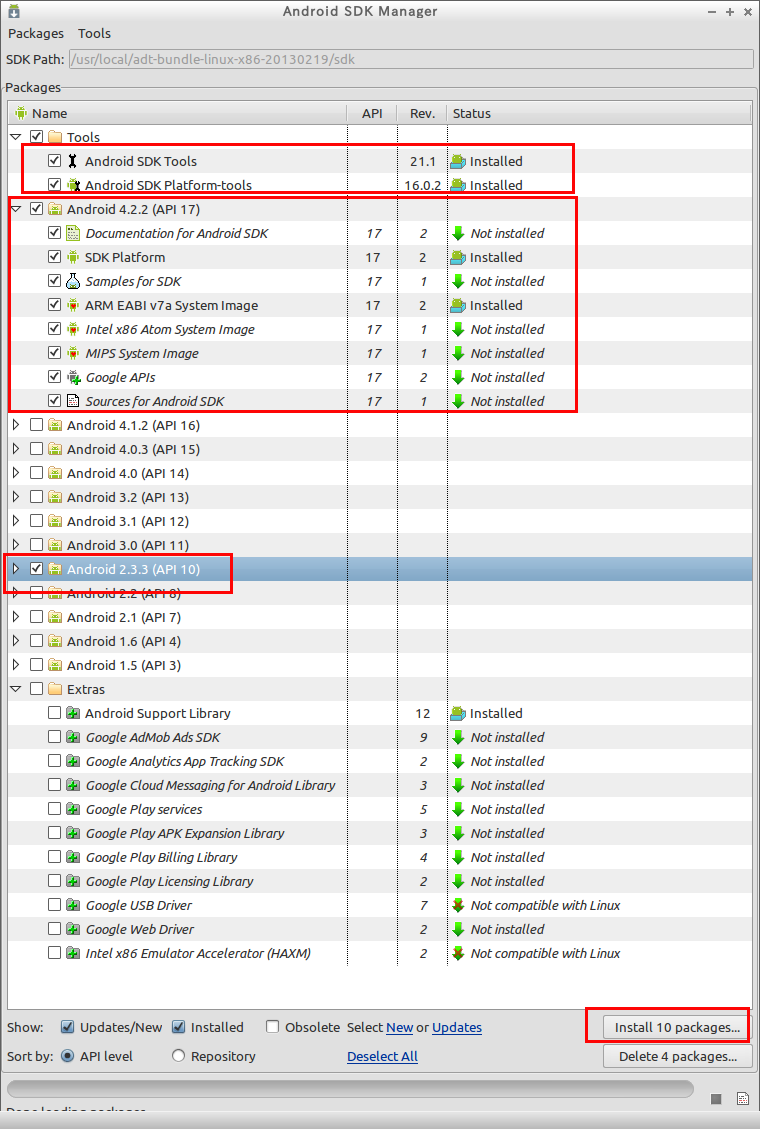Click the MIPS System Image icon
The image size is (760, 1129).
73,354
